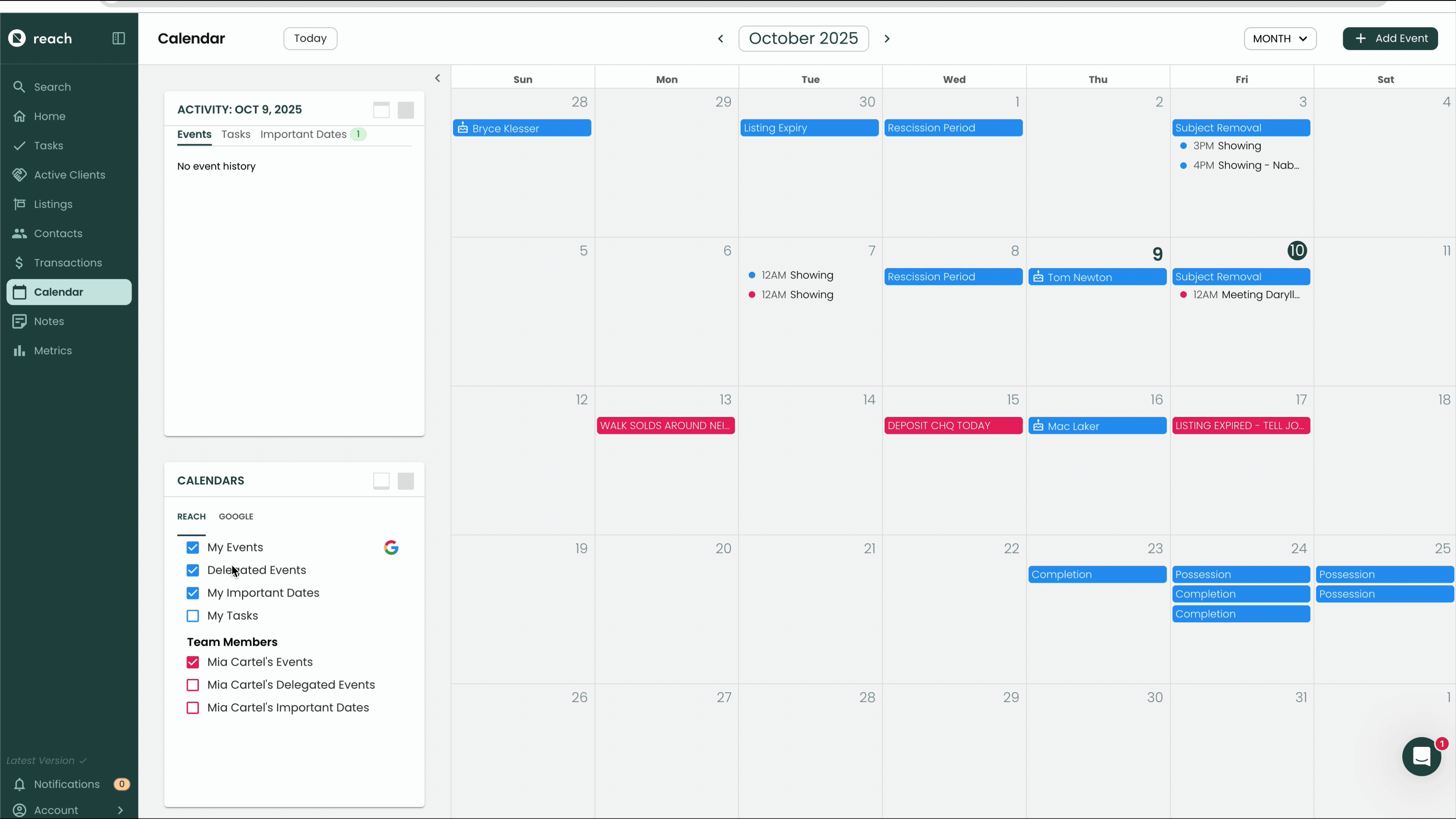Image resolution: width=1456 pixels, height=819 pixels.
Task: Check Mia Cartel's Important Dates
Action: pyautogui.click(x=193, y=708)
